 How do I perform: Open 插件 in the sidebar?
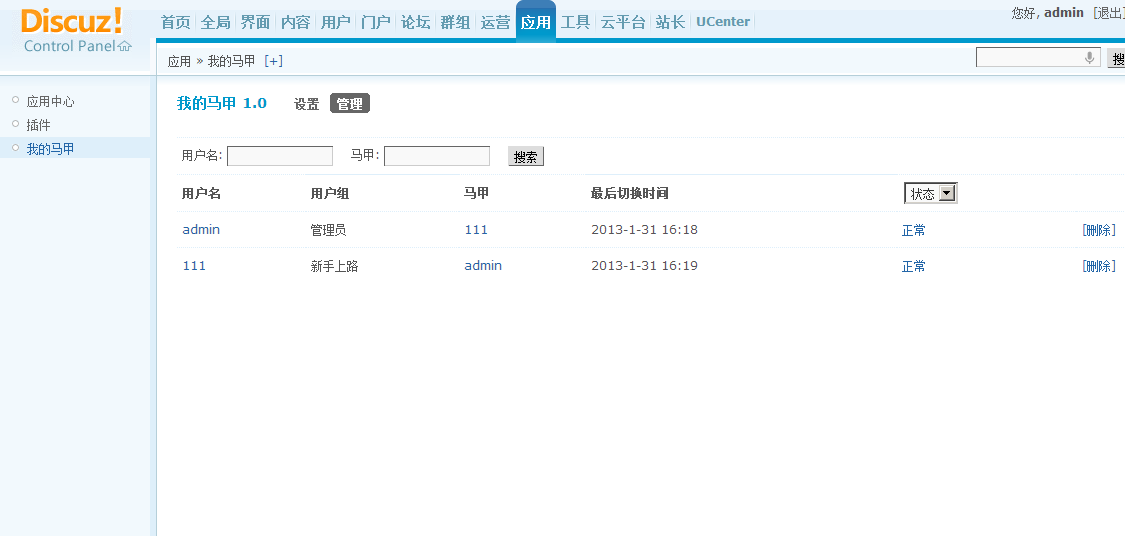pyautogui.click(x=38, y=125)
